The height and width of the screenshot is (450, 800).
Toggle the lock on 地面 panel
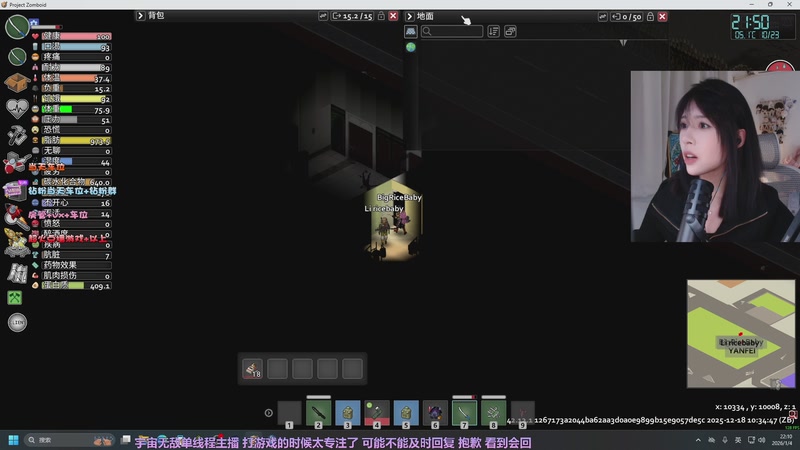pos(651,17)
